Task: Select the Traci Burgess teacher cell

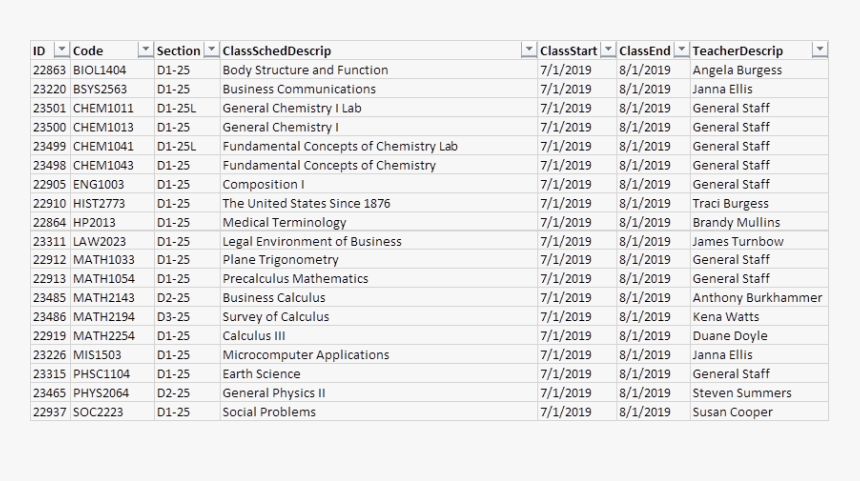Action: pyautogui.click(x=730, y=204)
